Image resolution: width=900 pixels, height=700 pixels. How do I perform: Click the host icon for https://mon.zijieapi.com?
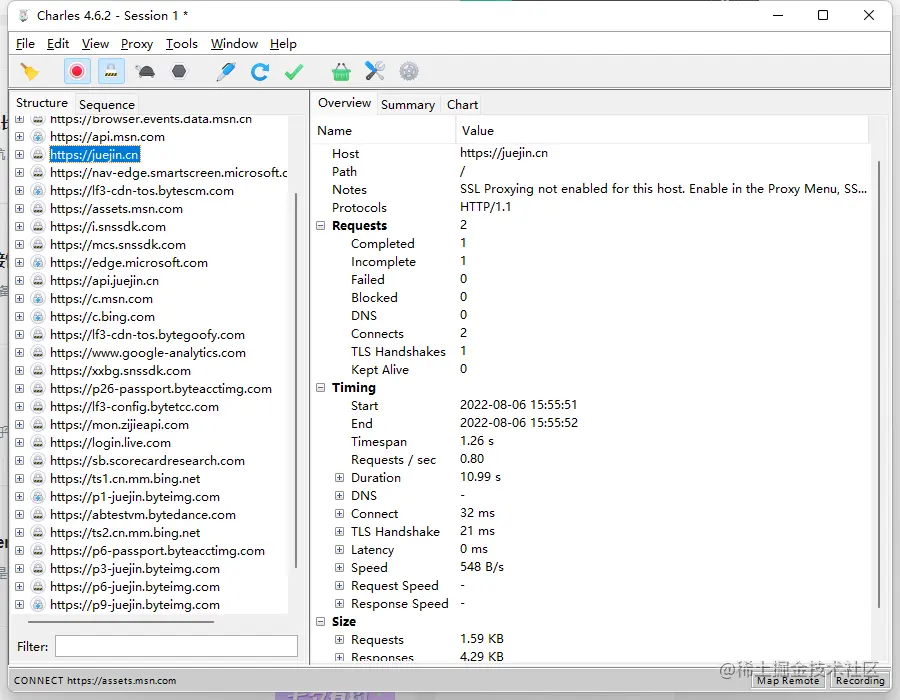[x=38, y=425]
